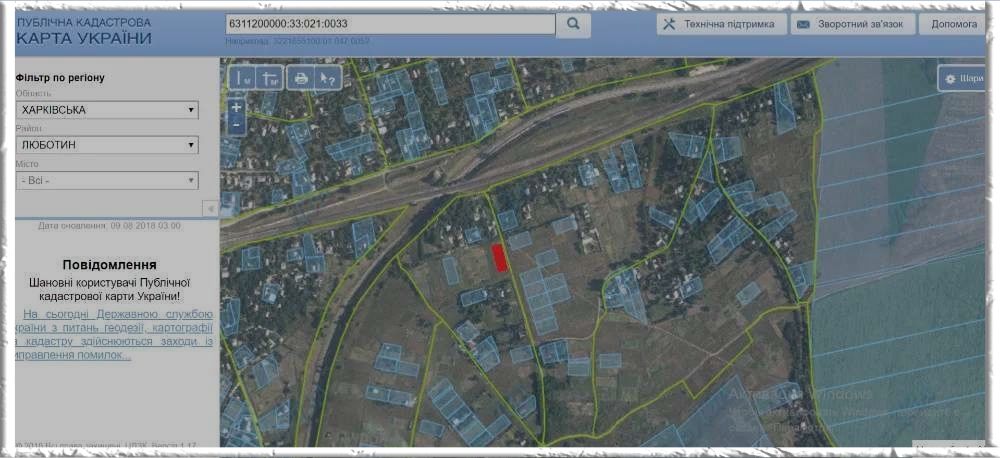Screen dimensions: 1000x458
Task: Click the magnifier search button
Action: (573, 24)
